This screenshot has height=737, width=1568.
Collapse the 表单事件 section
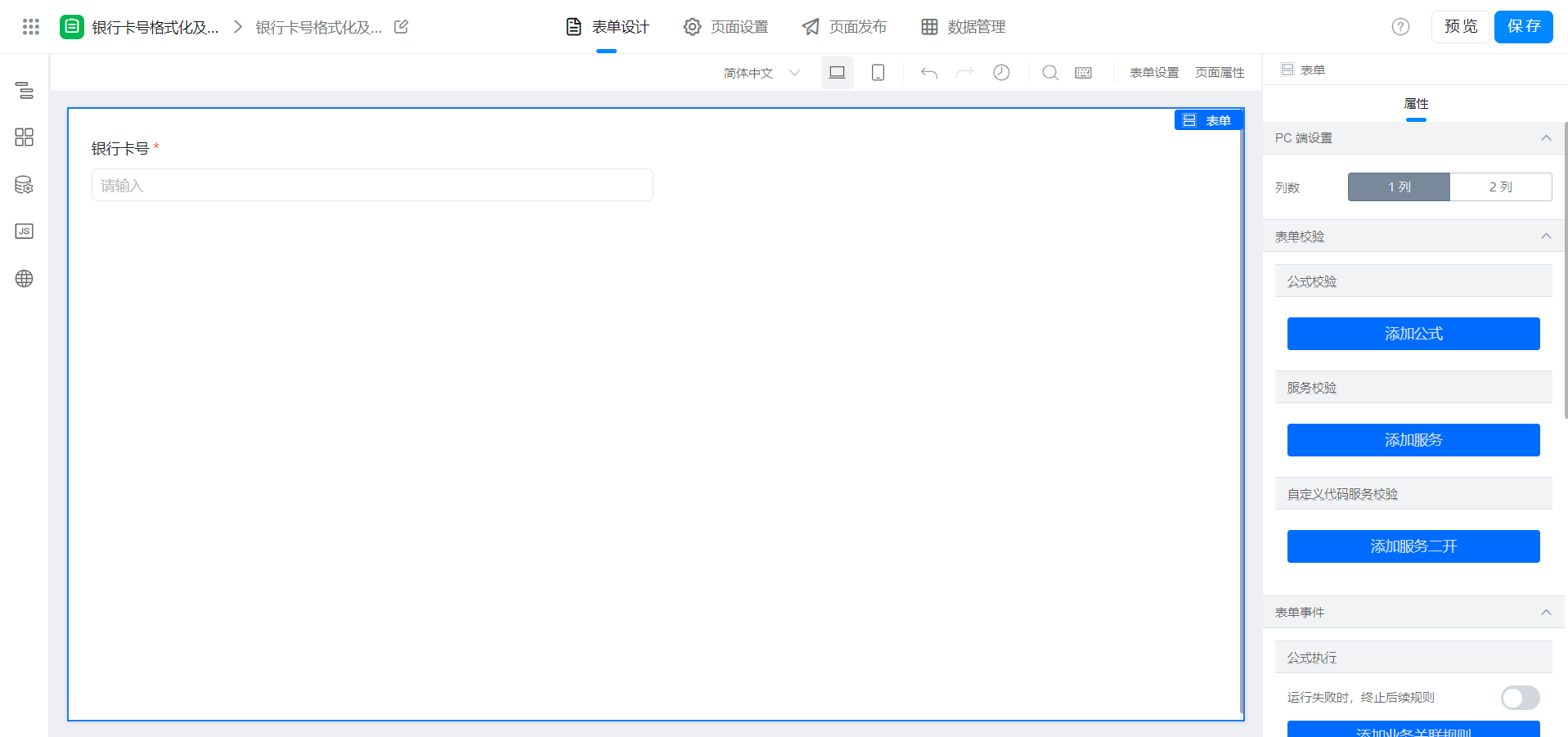pyautogui.click(x=1546, y=613)
